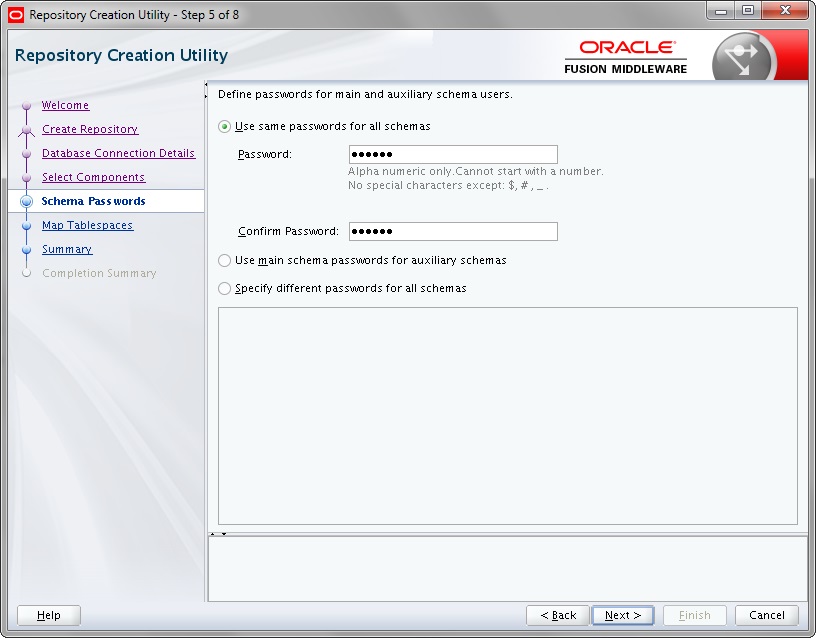Click the Welcome step bullet icon

click(27, 106)
